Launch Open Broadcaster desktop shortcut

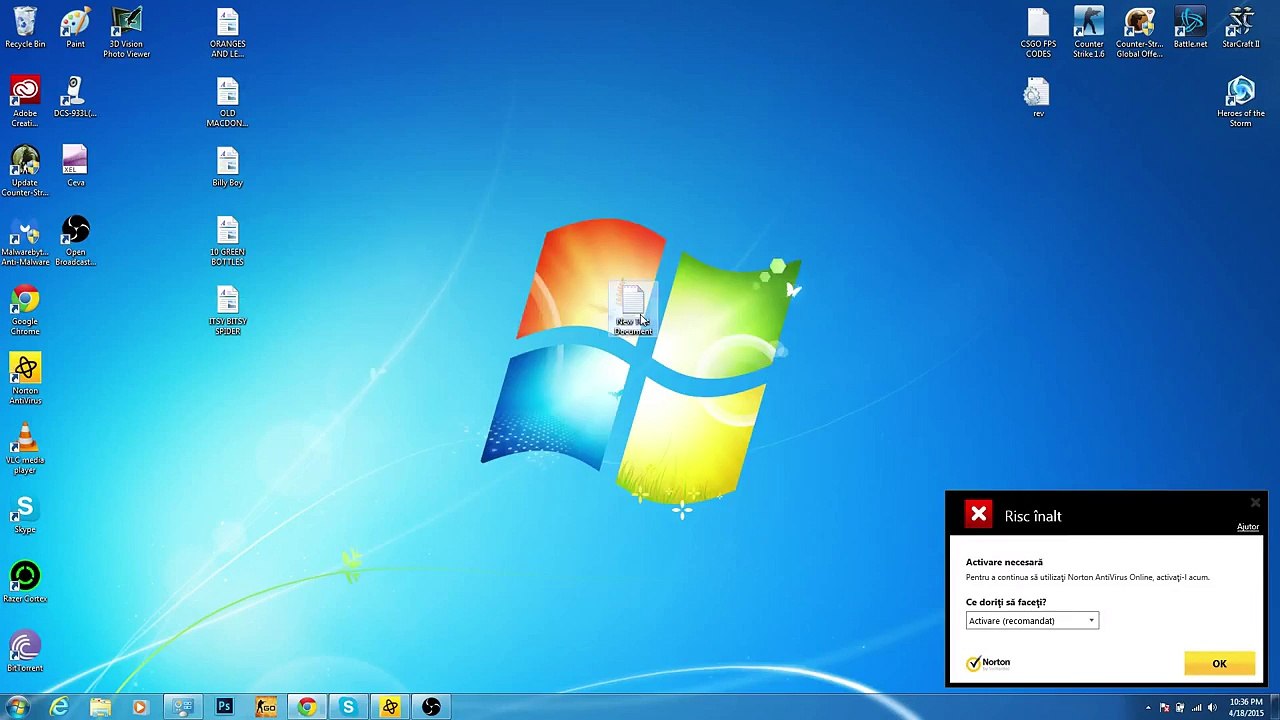75,241
